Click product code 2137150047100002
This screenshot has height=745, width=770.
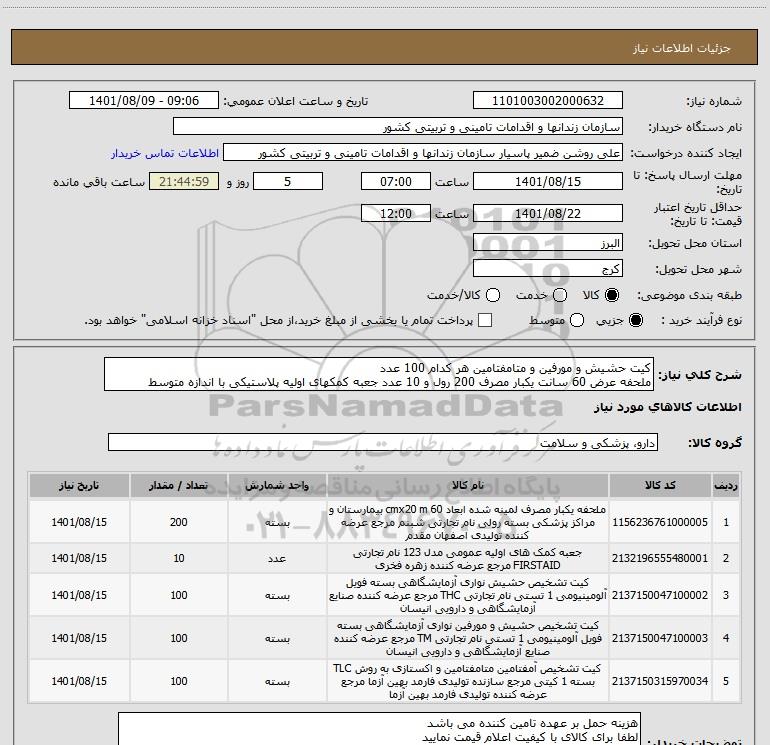coord(660,595)
